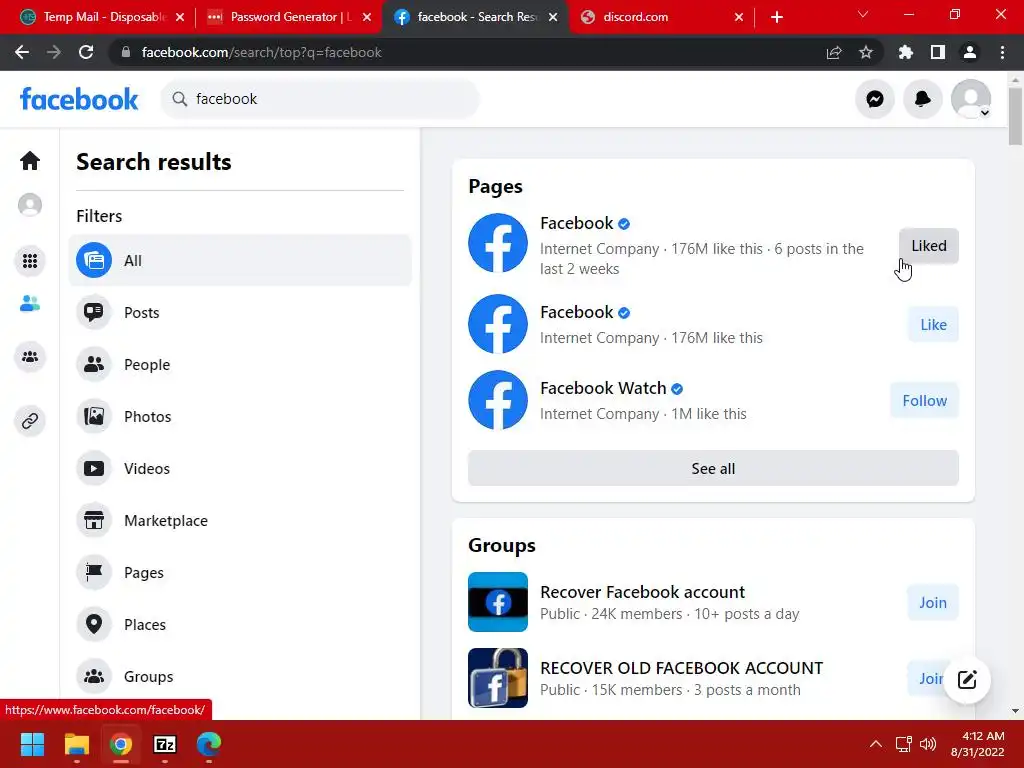Go back in browser
This screenshot has height=768, width=1024.
point(22,52)
